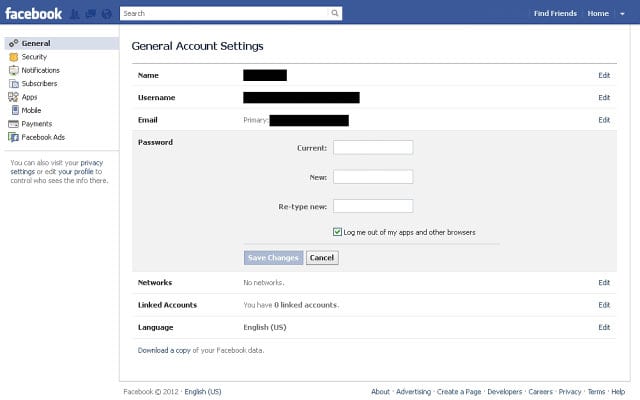Click the Facebook logo in header
Viewport: 640px width, 400px height.
[x=33, y=13]
